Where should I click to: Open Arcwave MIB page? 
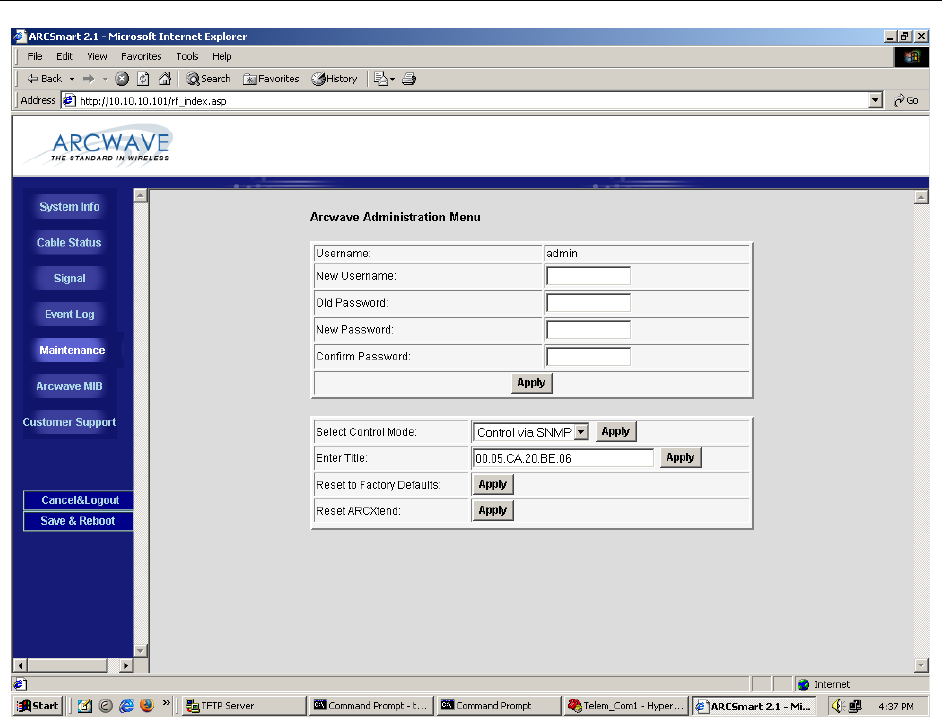pos(69,386)
